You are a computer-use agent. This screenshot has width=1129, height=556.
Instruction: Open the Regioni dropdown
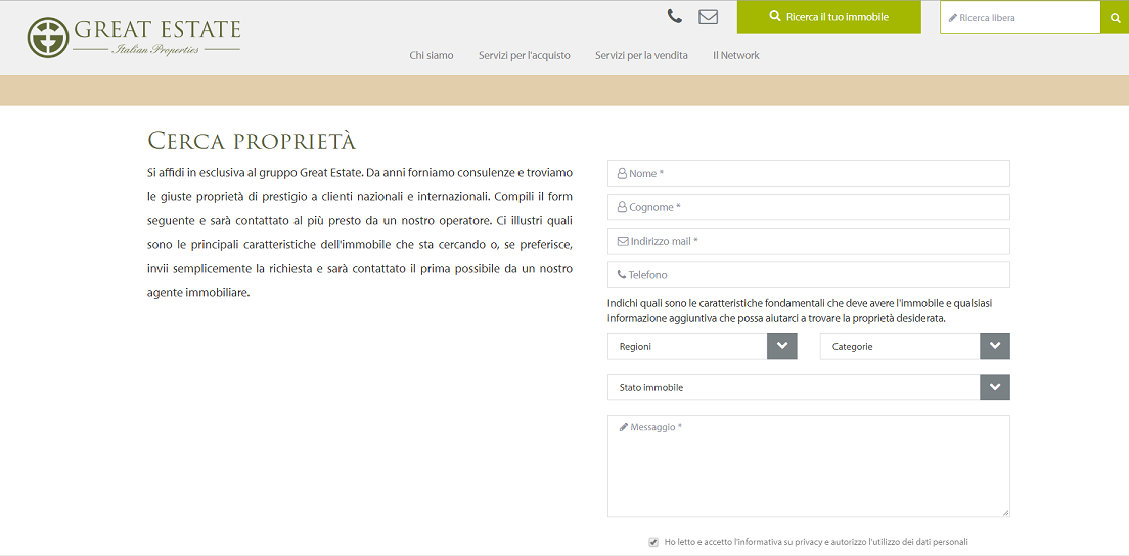(x=702, y=346)
